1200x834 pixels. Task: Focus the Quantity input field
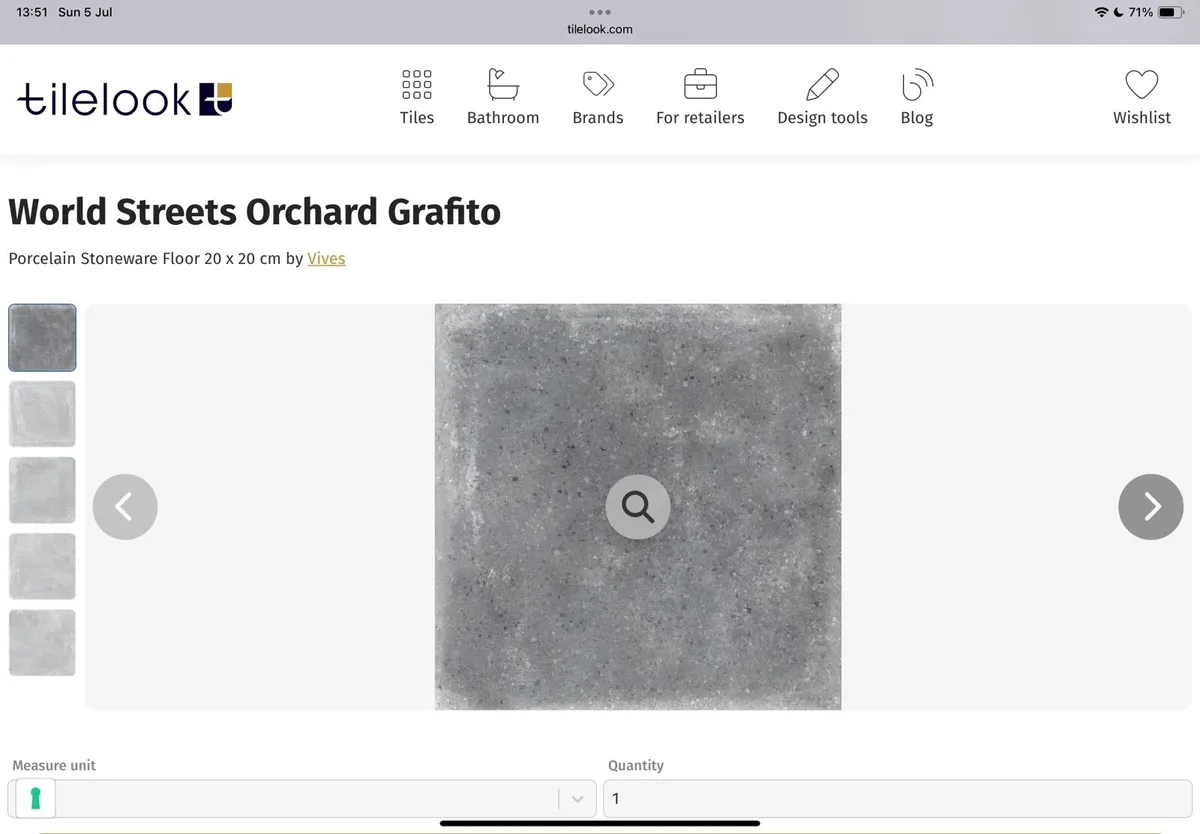(x=897, y=798)
